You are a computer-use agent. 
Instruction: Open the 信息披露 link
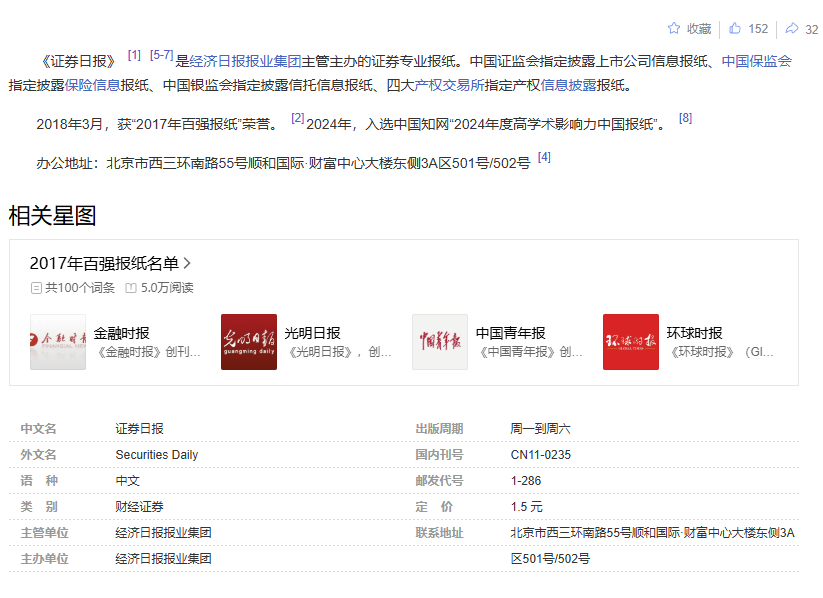click(x=568, y=85)
